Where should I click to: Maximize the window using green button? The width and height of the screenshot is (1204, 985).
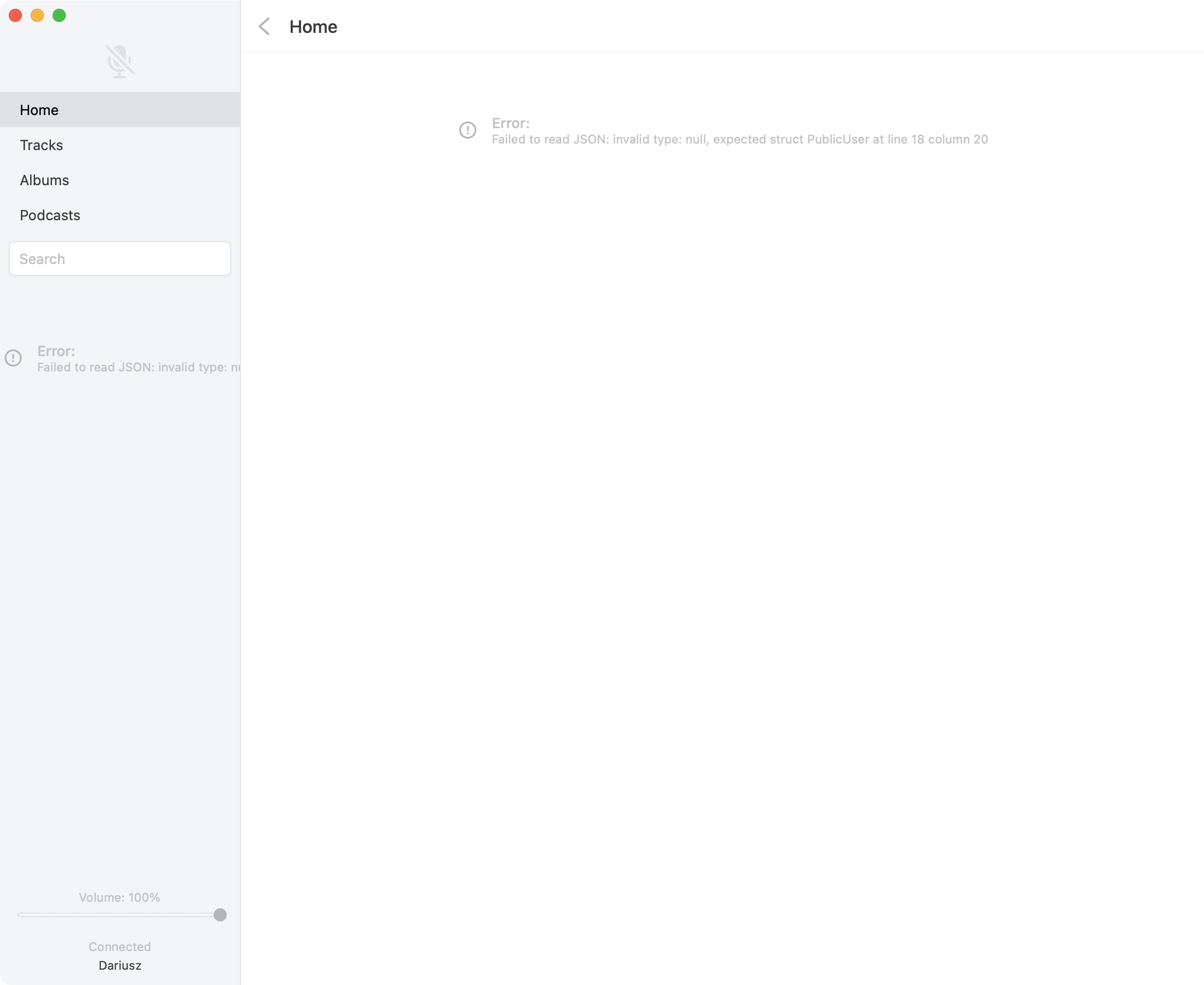click(59, 15)
